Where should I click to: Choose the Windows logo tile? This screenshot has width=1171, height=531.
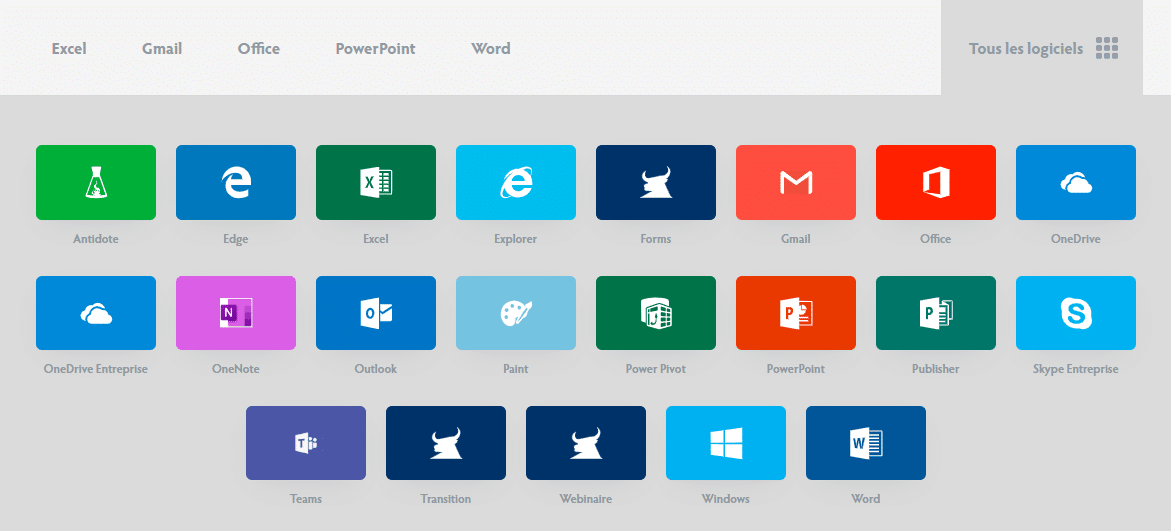point(726,443)
